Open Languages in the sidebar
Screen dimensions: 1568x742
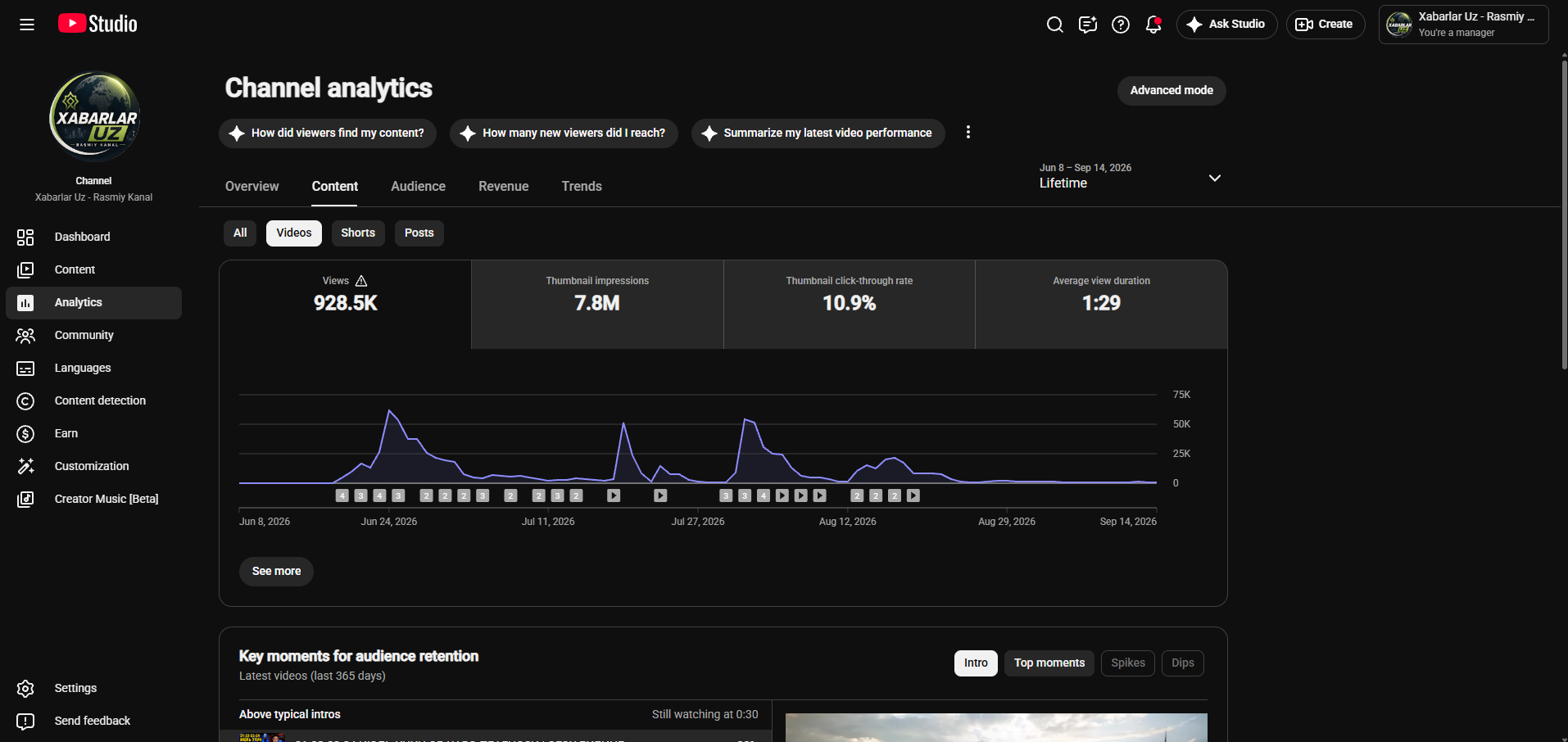pyautogui.click(x=93, y=368)
